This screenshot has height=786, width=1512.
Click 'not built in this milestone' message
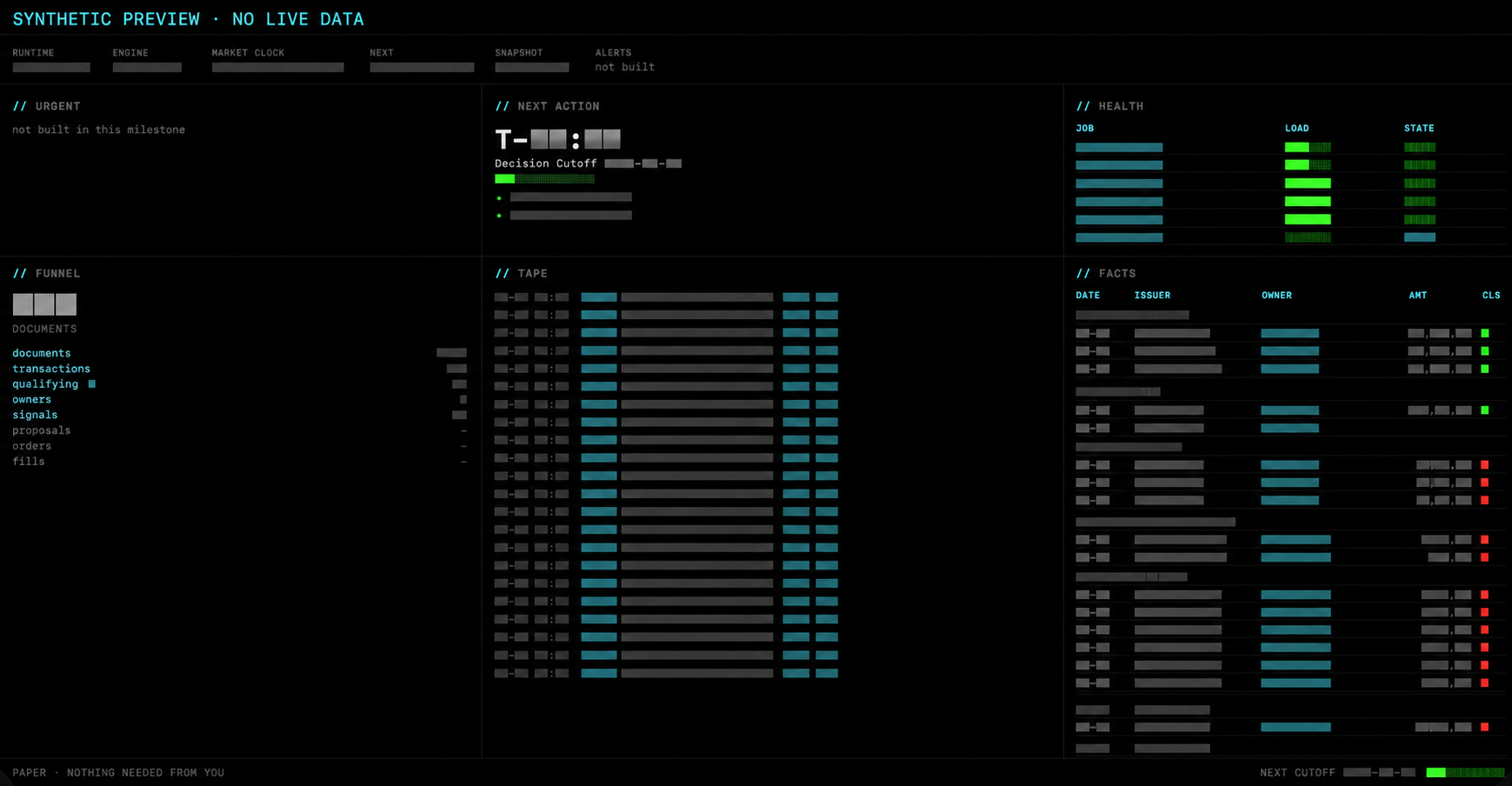coord(98,130)
